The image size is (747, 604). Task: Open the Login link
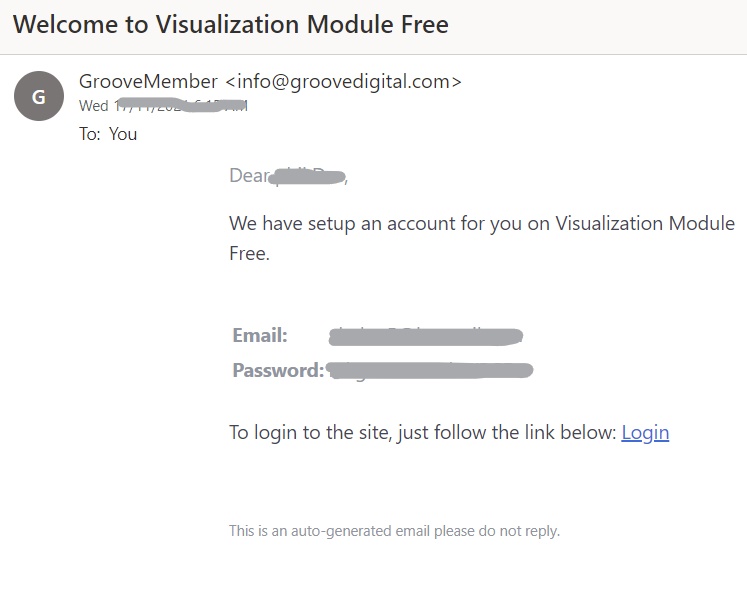pyautogui.click(x=645, y=433)
